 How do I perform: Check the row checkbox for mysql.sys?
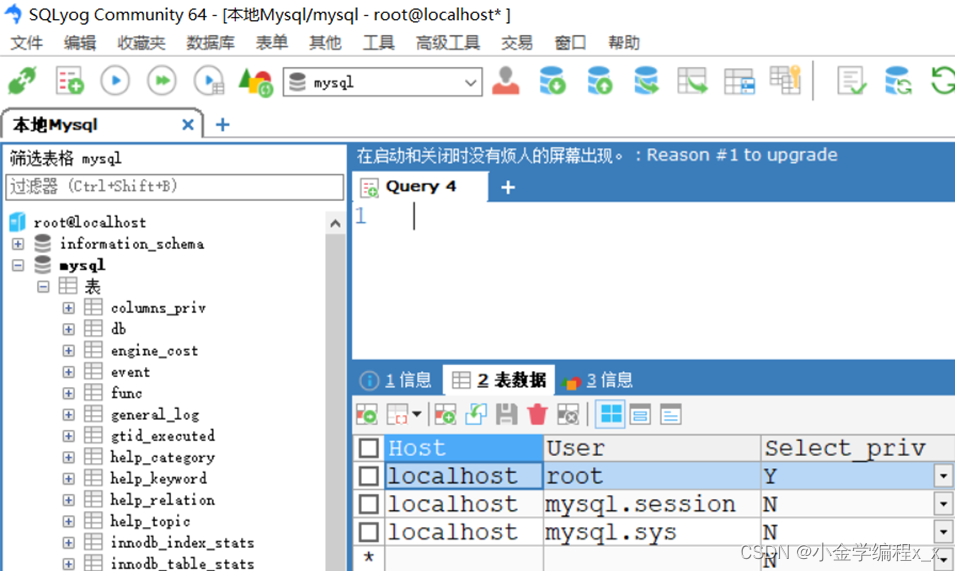pyautogui.click(x=368, y=532)
